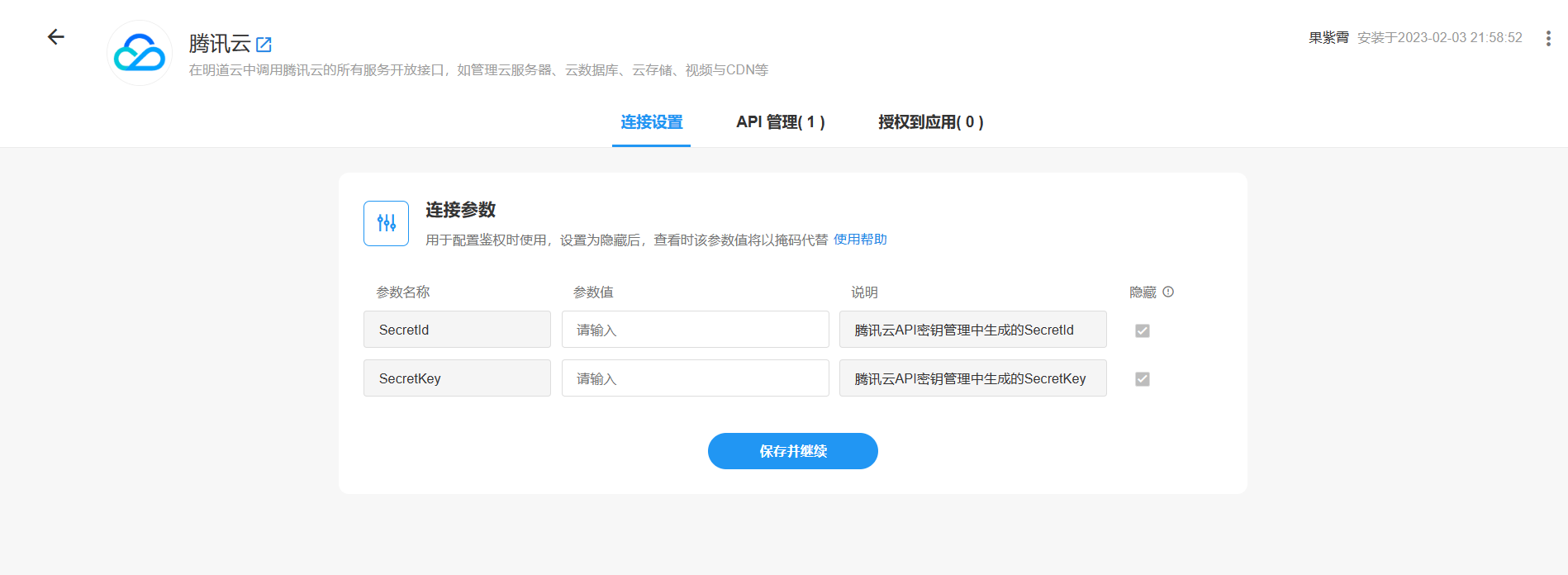Image resolution: width=1568 pixels, height=575 pixels.
Task: Click the Tencent Cloud logo icon
Action: click(140, 53)
